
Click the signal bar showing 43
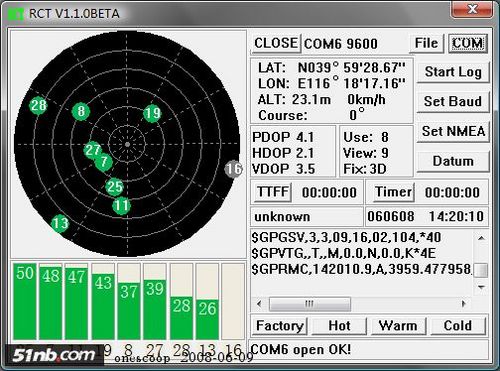click(x=103, y=301)
